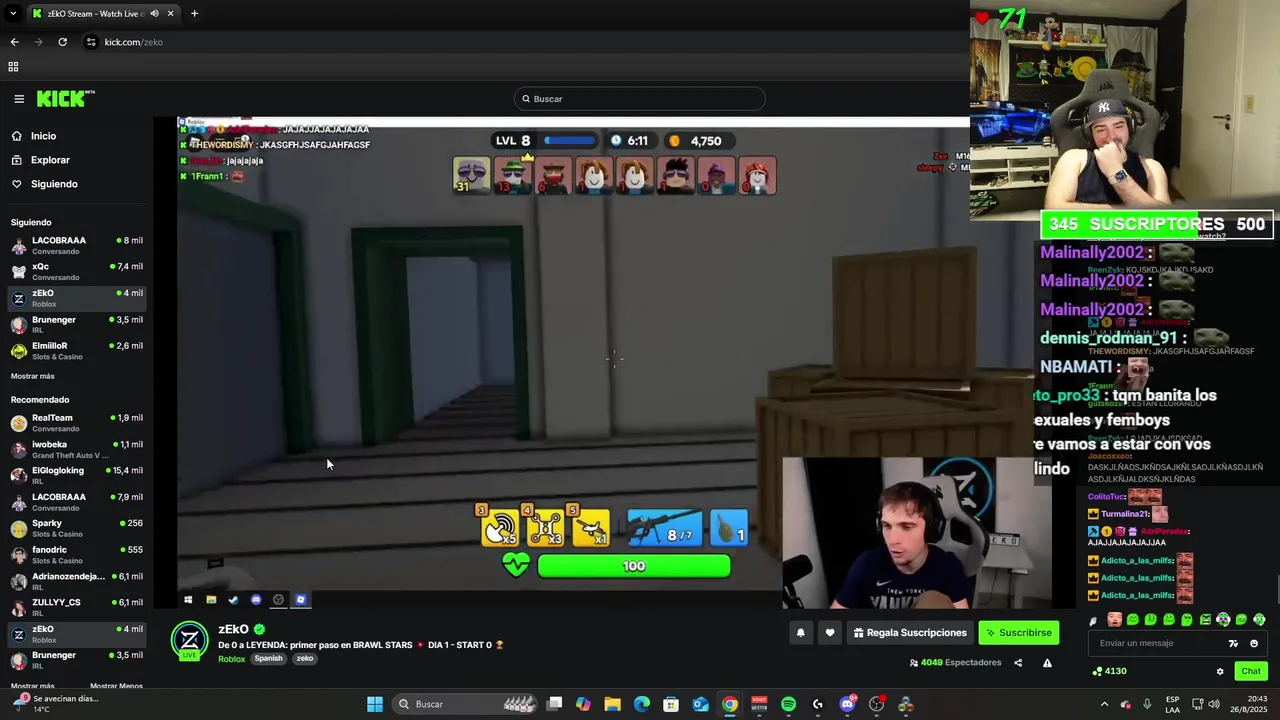
Task: Go to Inicio in the sidebar
Action: coord(43,136)
